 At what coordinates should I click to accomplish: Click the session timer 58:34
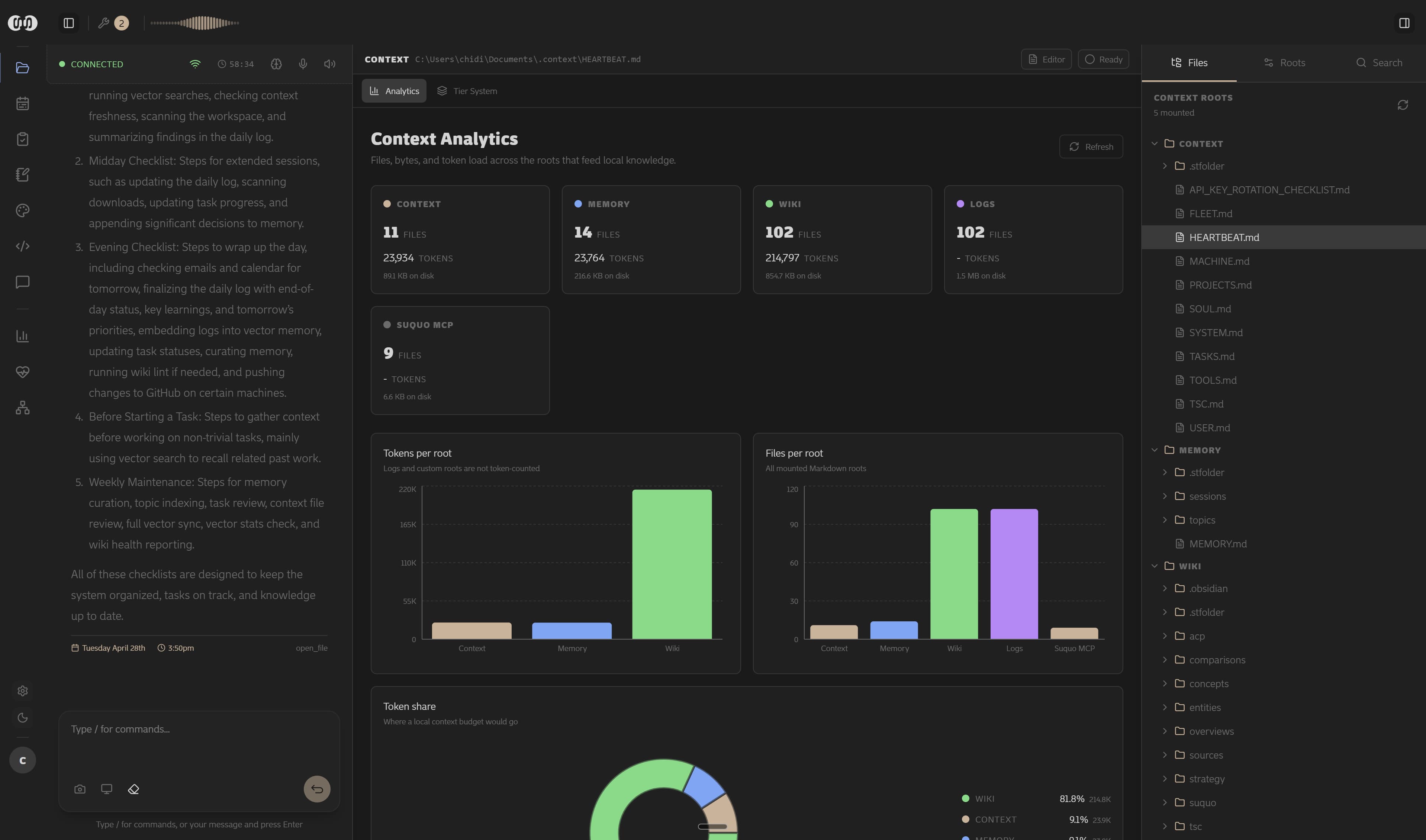[x=236, y=64]
